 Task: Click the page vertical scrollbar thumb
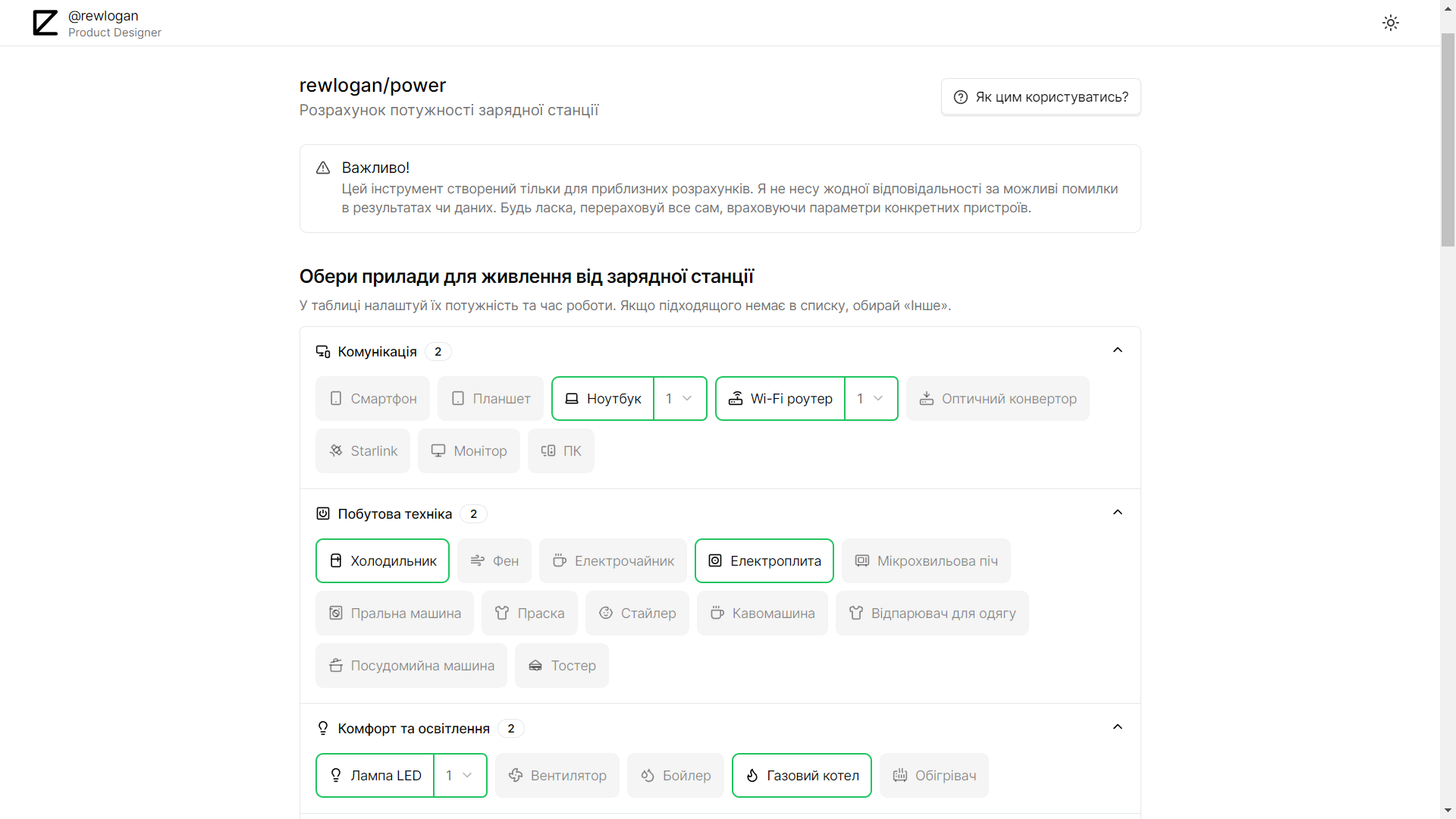1448,140
